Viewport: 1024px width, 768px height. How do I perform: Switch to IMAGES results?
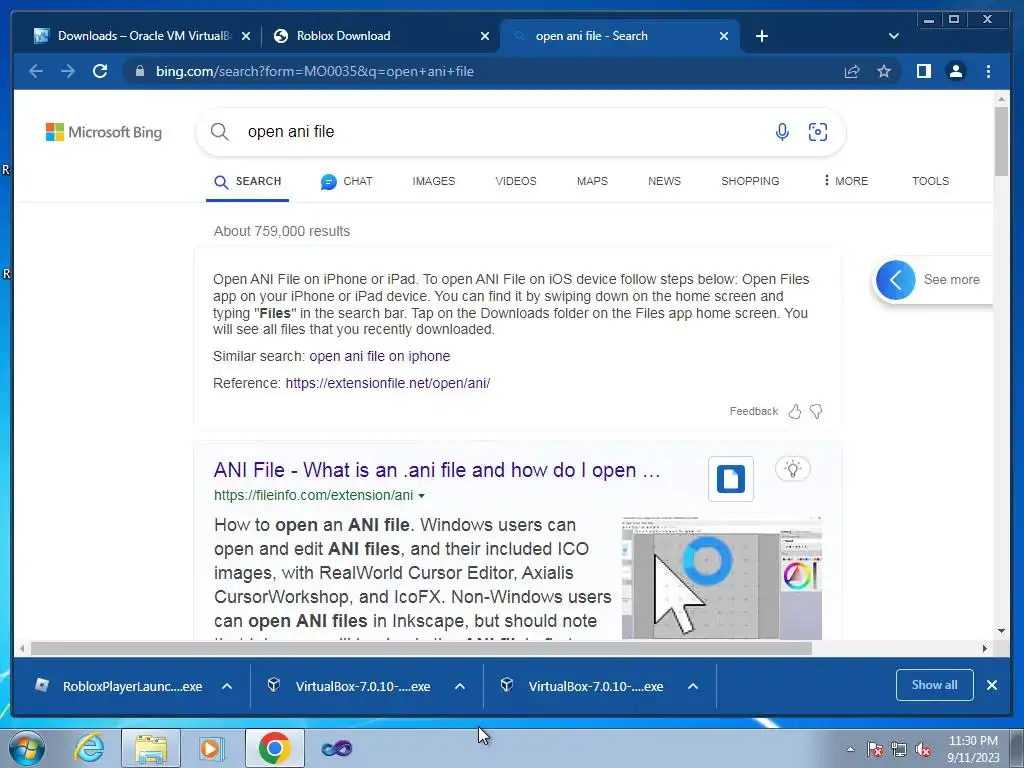coord(434,181)
